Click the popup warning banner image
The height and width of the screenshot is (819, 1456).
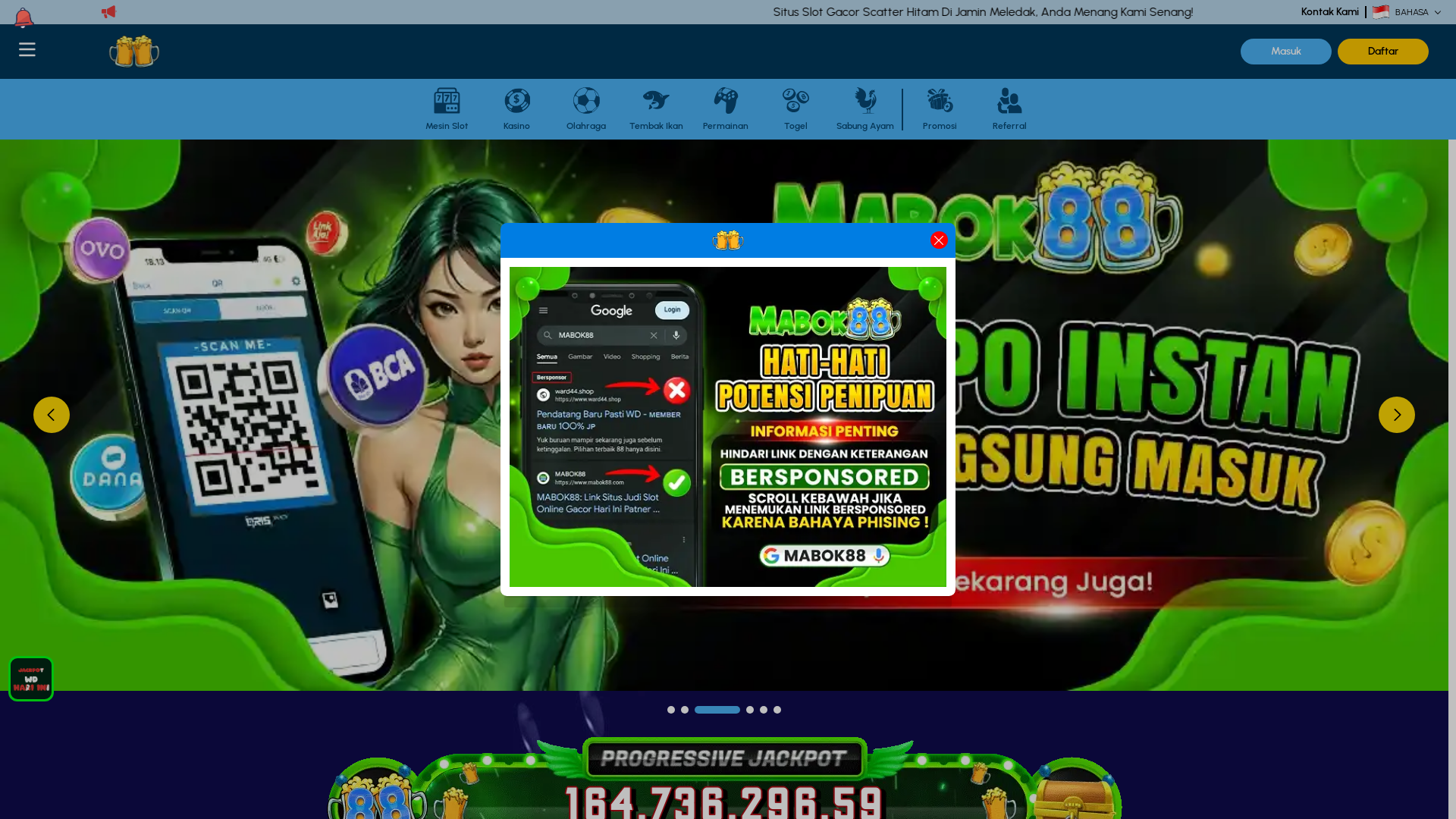coord(728,427)
